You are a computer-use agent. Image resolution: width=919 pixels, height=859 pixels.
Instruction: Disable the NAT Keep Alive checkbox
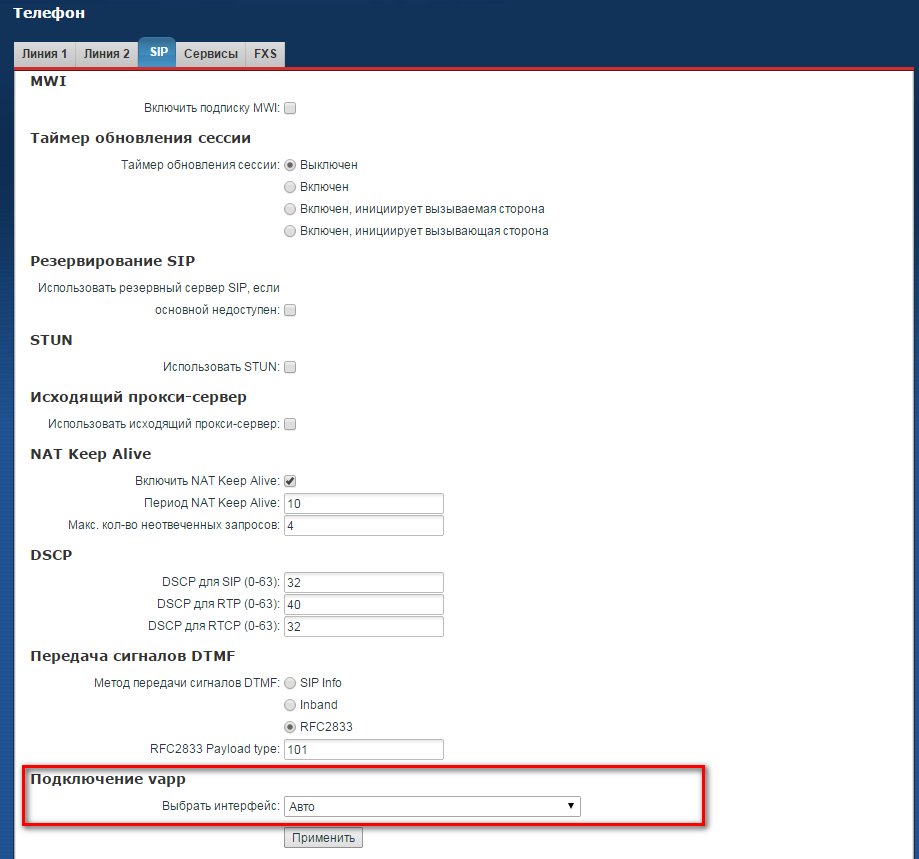tap(291, 481)
